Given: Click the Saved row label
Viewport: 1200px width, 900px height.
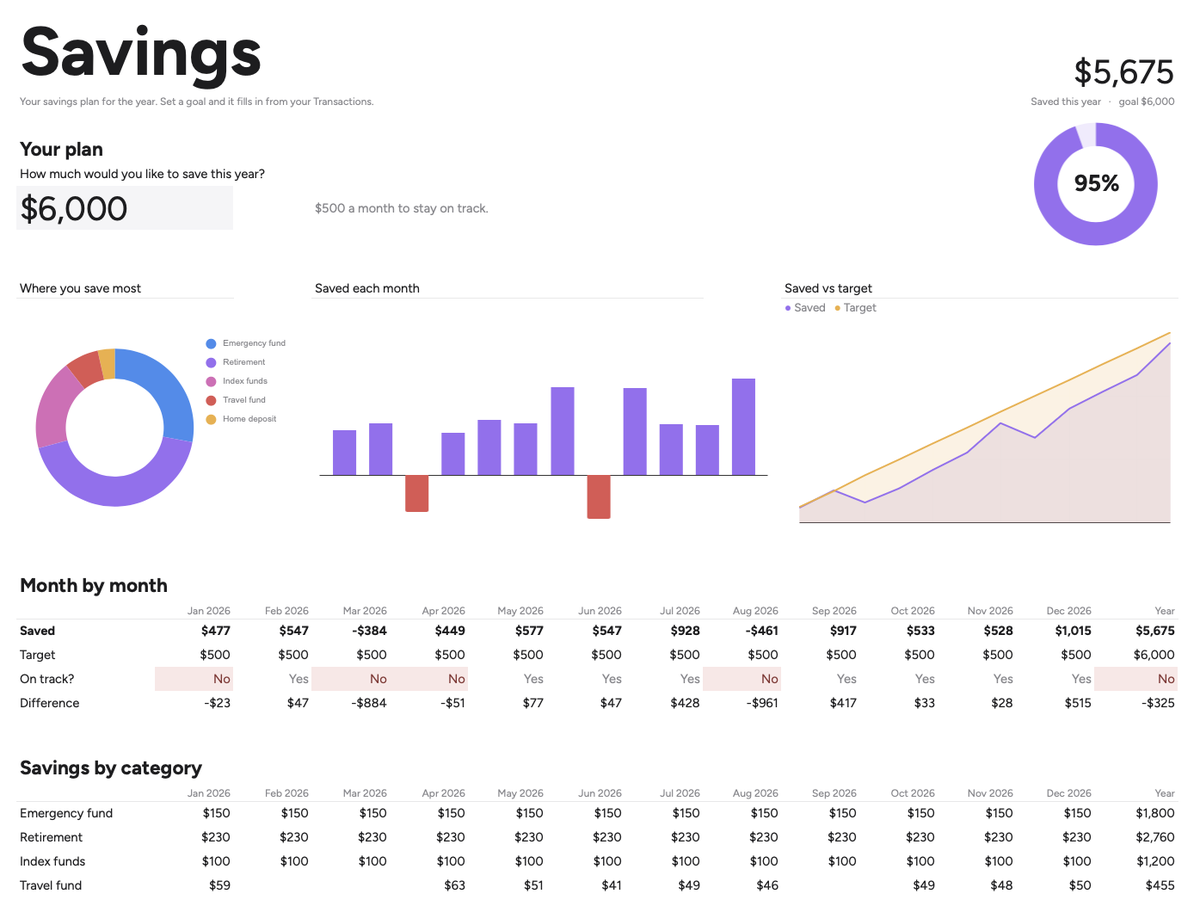Looking at the screenshot, I should tap(38, 631).
